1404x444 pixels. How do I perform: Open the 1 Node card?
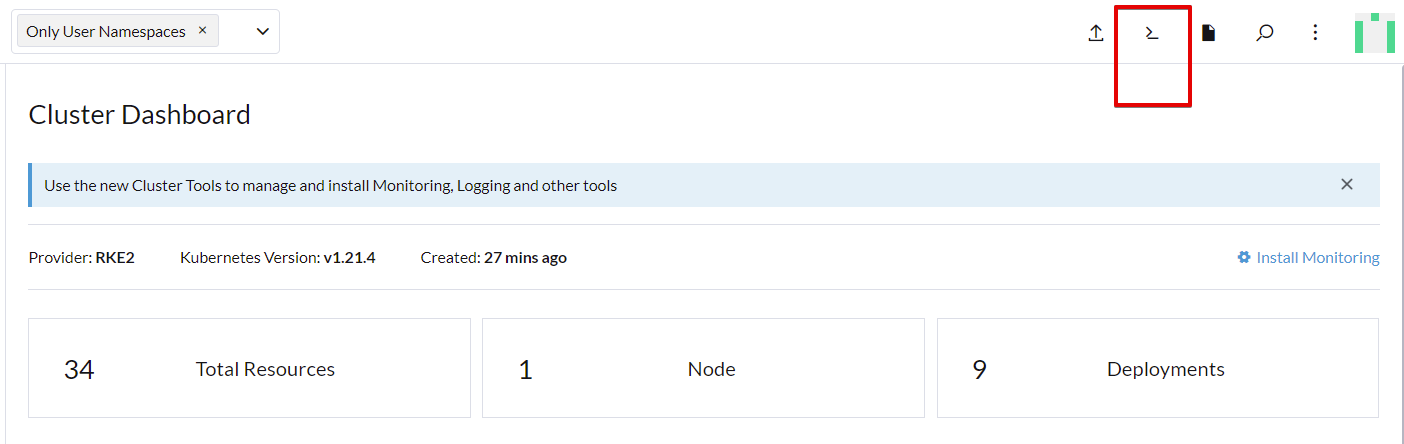point(703,368)
